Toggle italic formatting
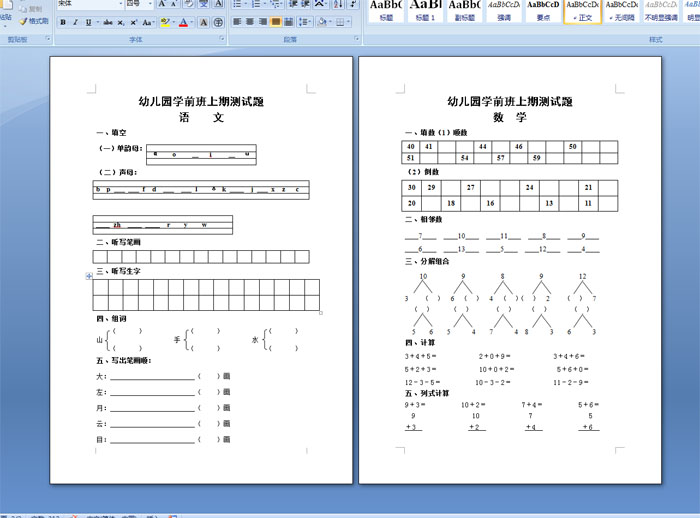The image size is (700, 518). pos(75,22)
